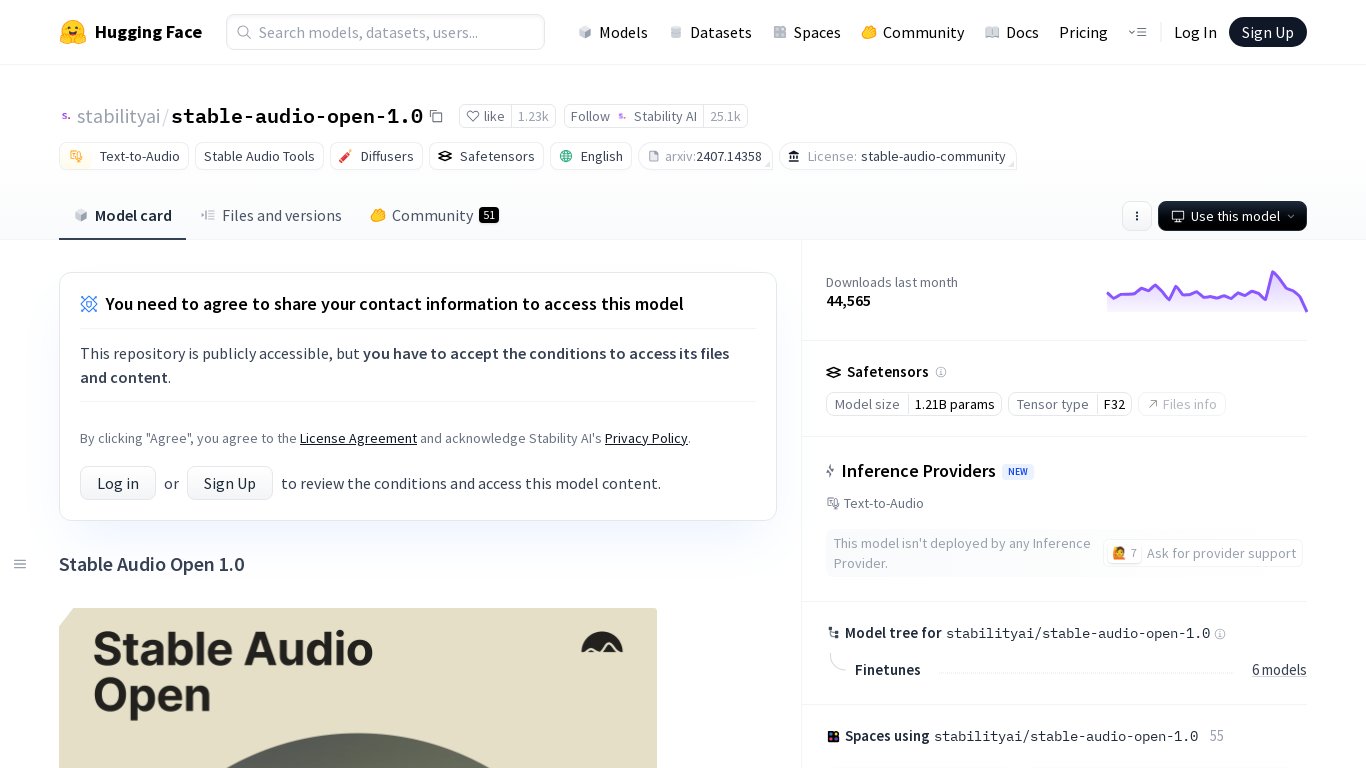The image size is (1366, 768).
Task: Like the stable-audio-open-1.0 model
Action: [486, 116]
